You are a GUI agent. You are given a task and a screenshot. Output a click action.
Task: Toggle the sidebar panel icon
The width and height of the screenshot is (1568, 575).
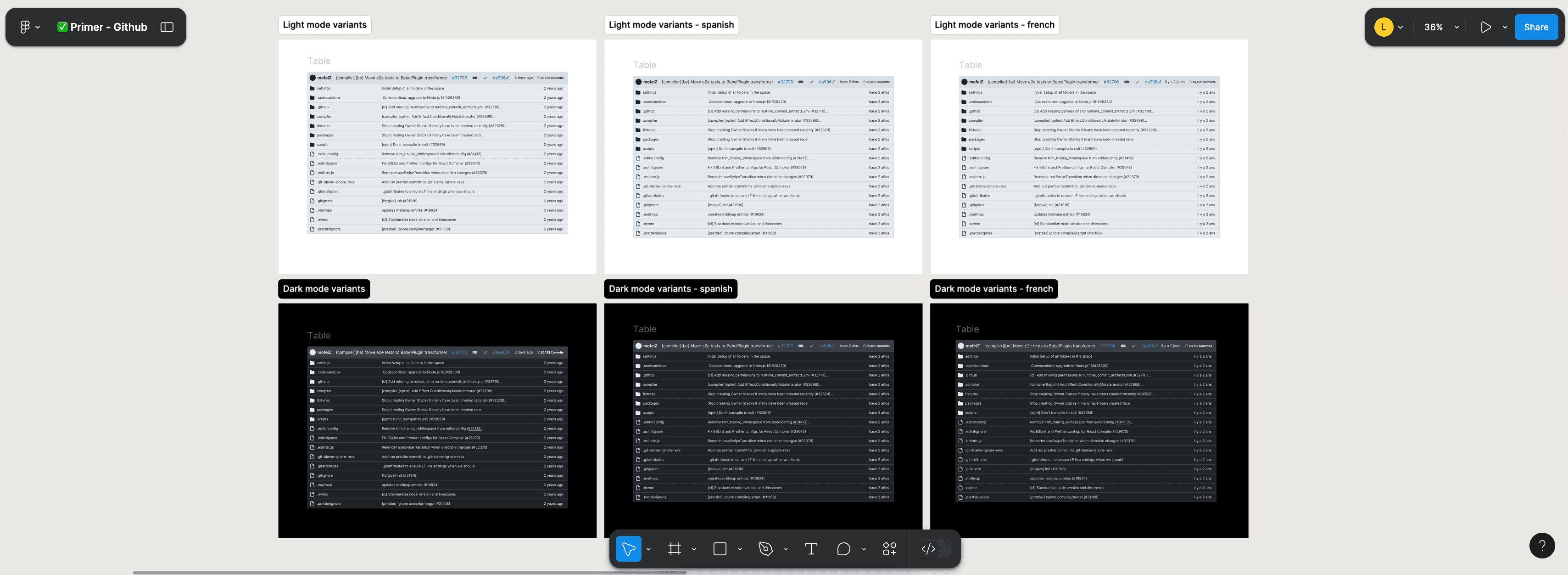167,27
